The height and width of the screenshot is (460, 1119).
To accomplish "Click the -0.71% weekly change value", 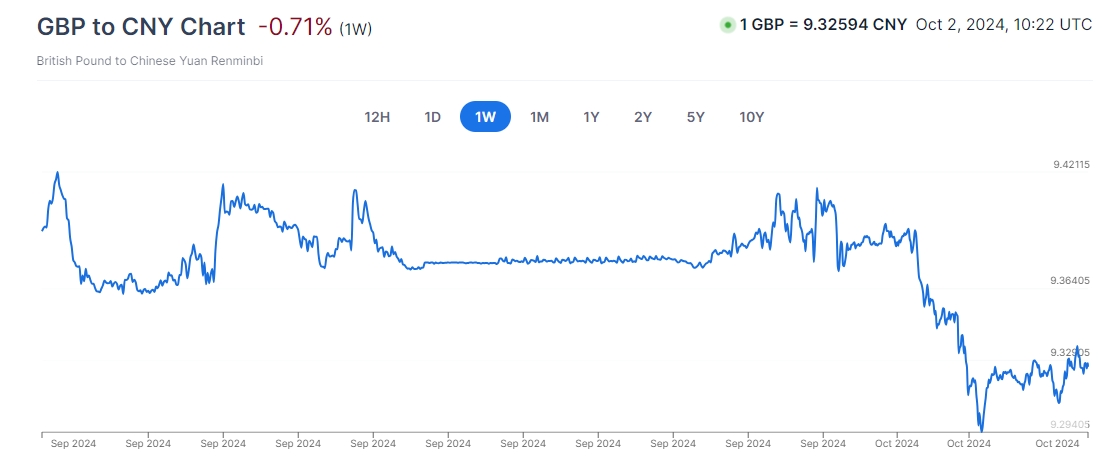I will tap(294, 27).
